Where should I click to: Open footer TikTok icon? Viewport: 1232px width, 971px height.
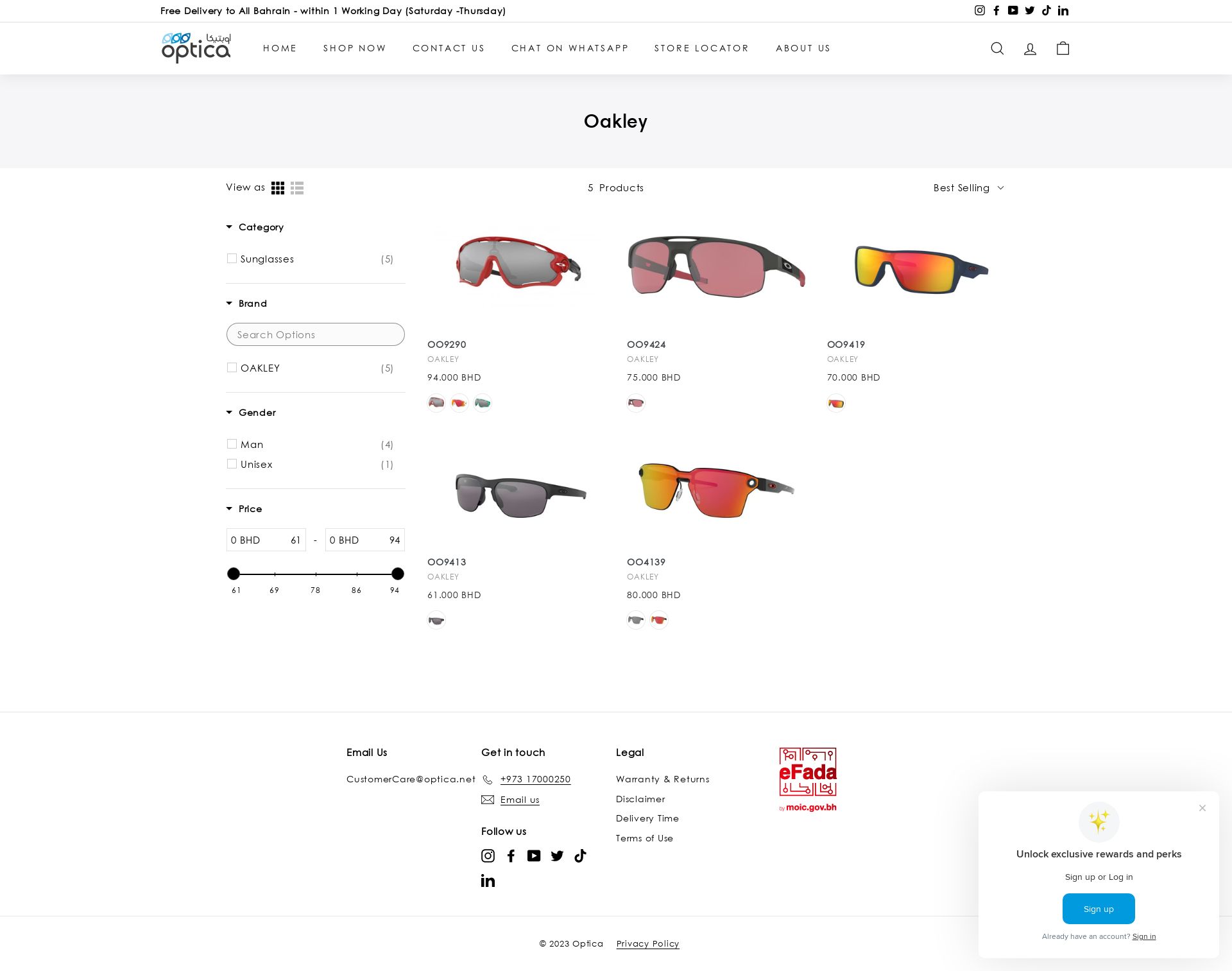pos(581,855)
